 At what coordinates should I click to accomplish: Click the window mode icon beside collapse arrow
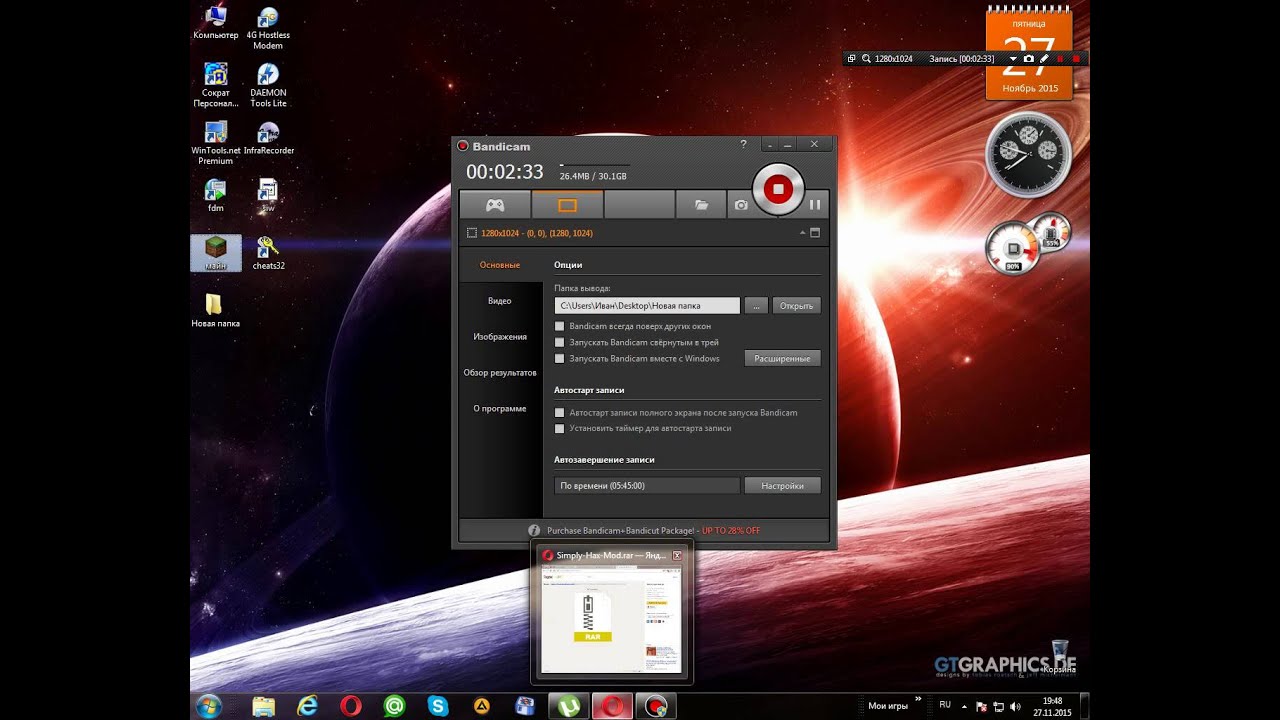[815, 233]
